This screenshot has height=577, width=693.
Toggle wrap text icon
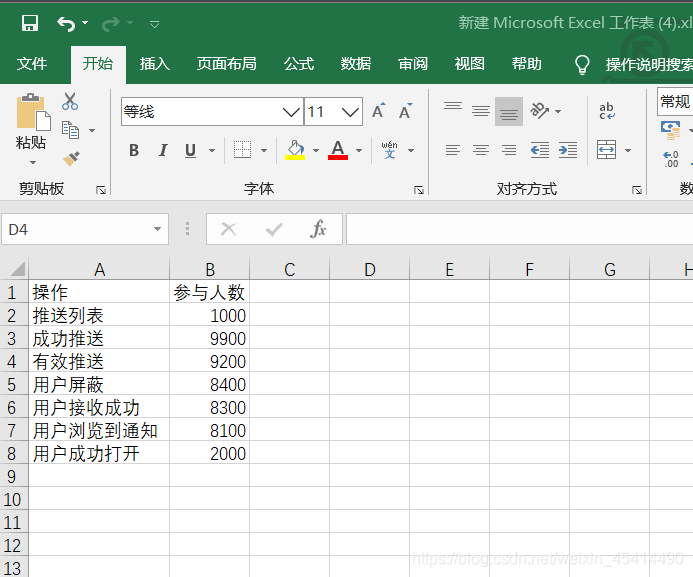(607, 111)
